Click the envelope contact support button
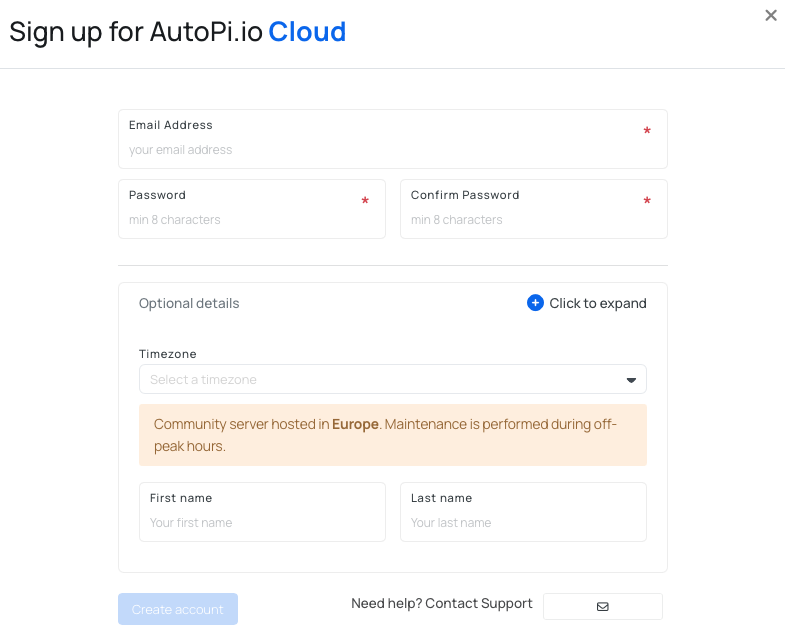 coord(603,606)
